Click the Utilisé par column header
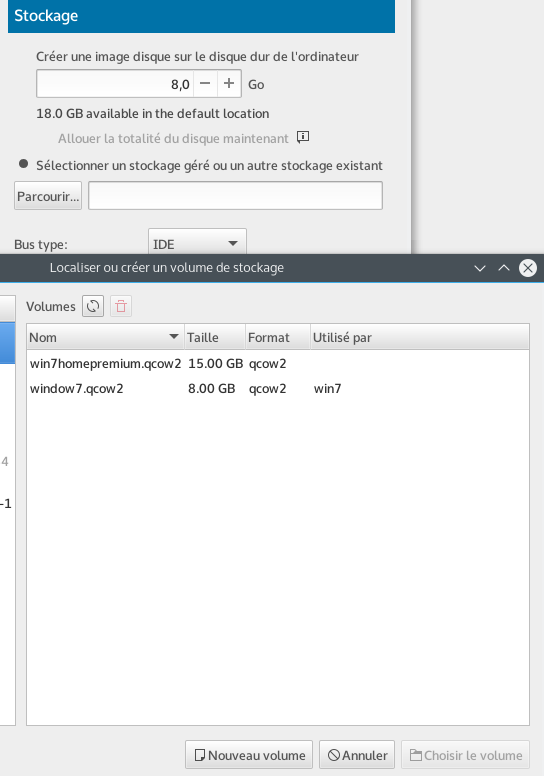This screenshot has width=544, height=776. pos(420,337)
